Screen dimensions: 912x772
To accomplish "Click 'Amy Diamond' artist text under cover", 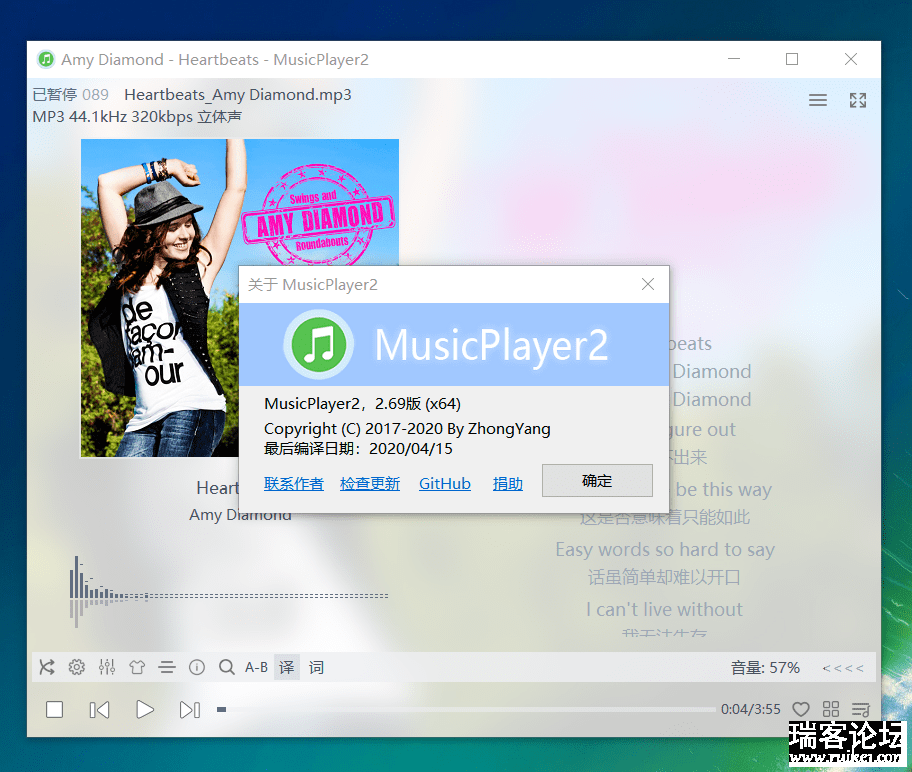I will coord(240,515).
